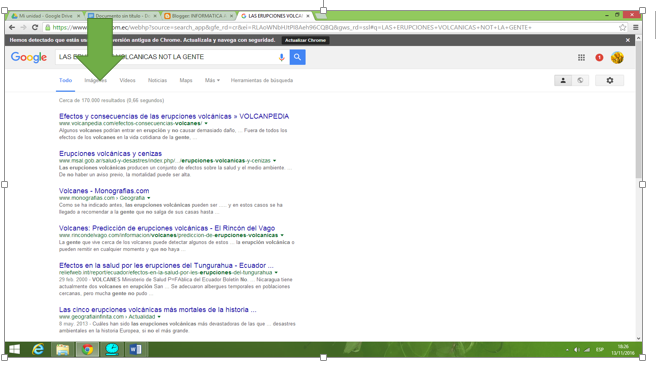Select the Maps search tab
Viewport: 656px width, 376px height.
coord(186,80)
